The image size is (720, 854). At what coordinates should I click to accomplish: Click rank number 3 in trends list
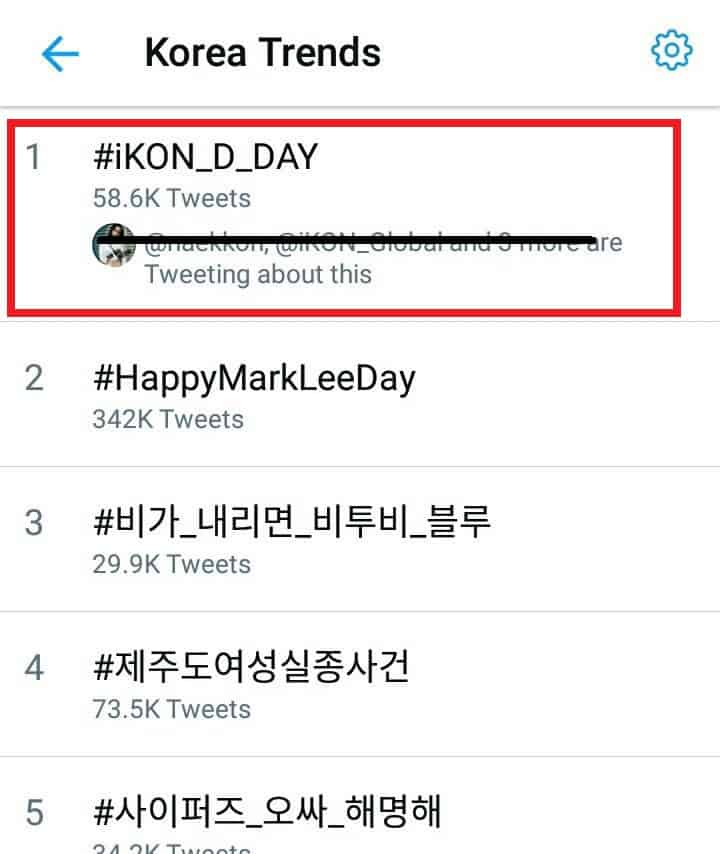point(34,523)
